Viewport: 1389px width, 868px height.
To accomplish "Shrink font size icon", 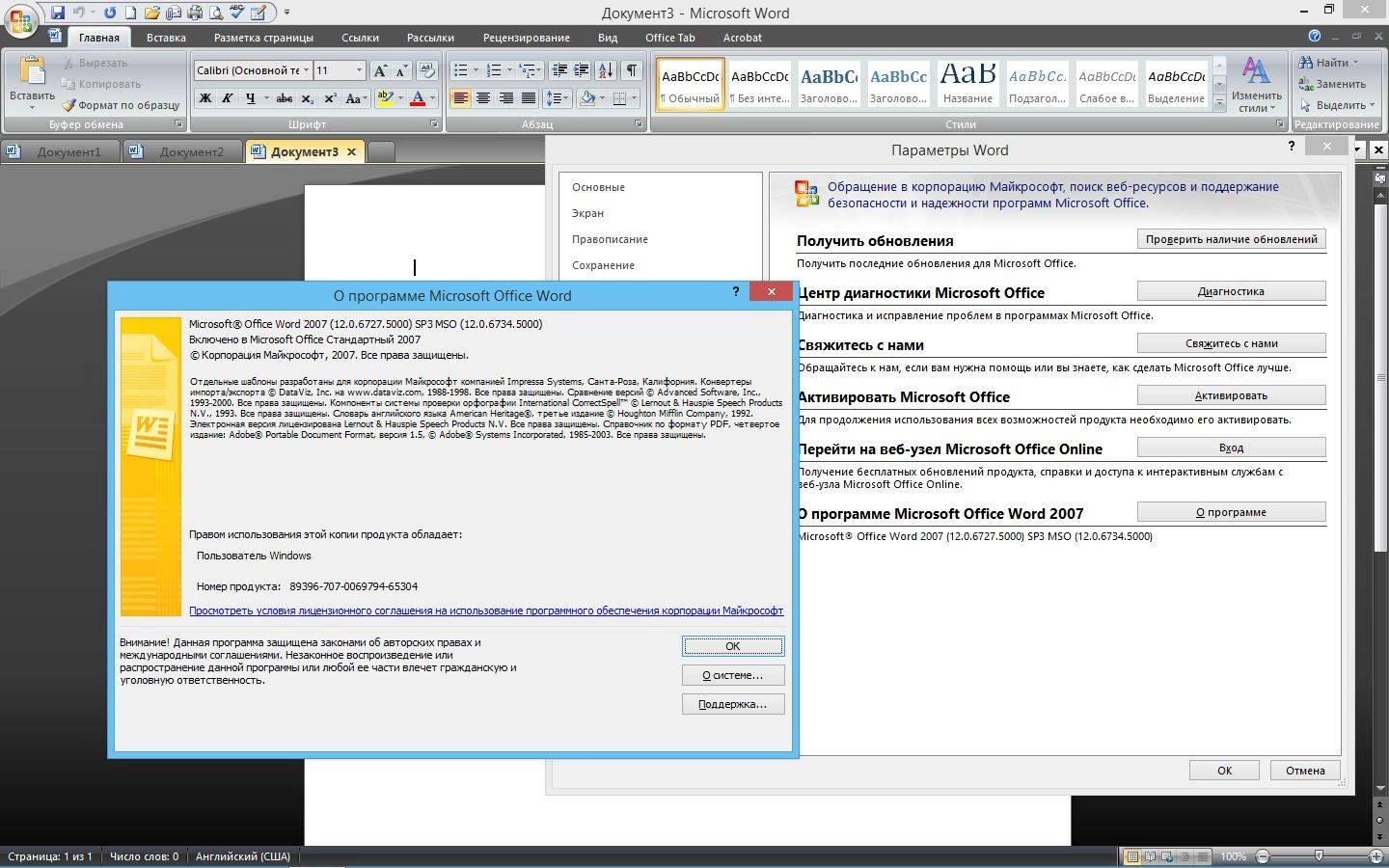I will 401,70.
